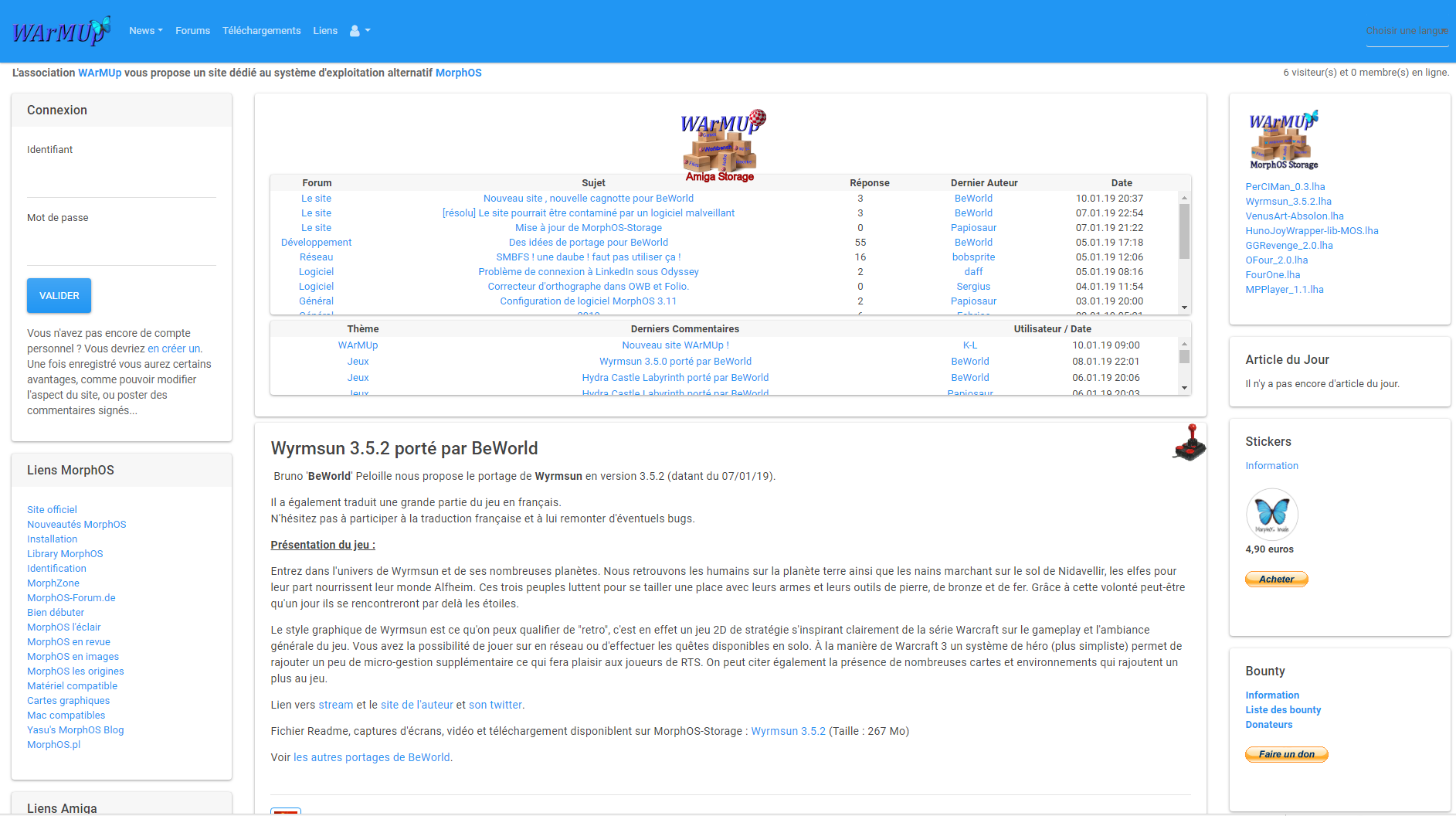Open the Forums menu item
This screenshot has height=816, width=1456.
(192, 31)
